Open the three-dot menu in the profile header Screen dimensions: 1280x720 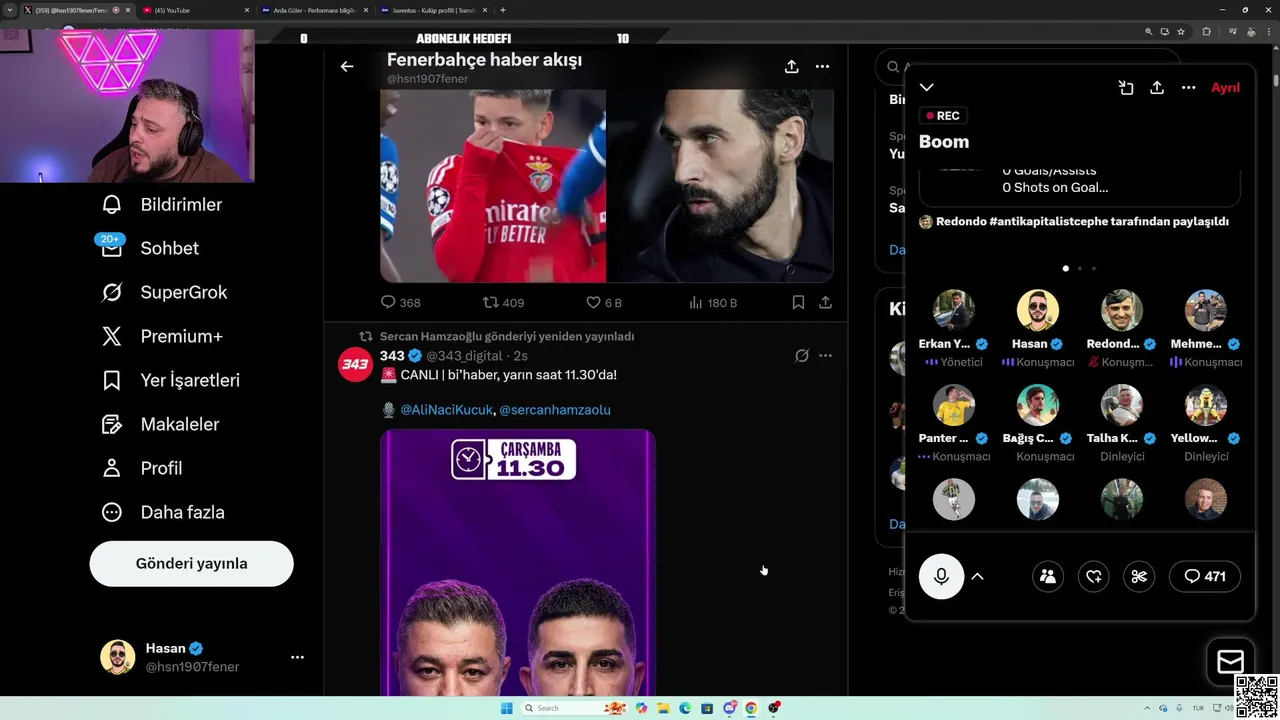822,67
